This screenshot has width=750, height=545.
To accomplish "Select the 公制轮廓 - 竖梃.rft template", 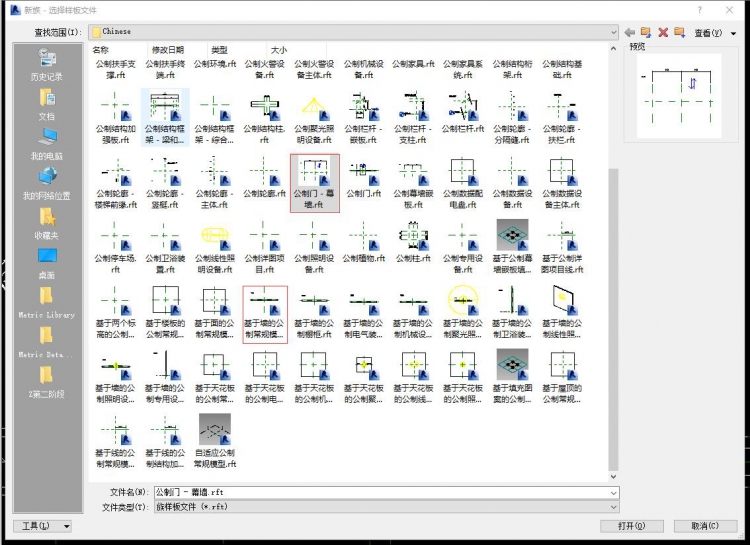I will click(165, 183).
